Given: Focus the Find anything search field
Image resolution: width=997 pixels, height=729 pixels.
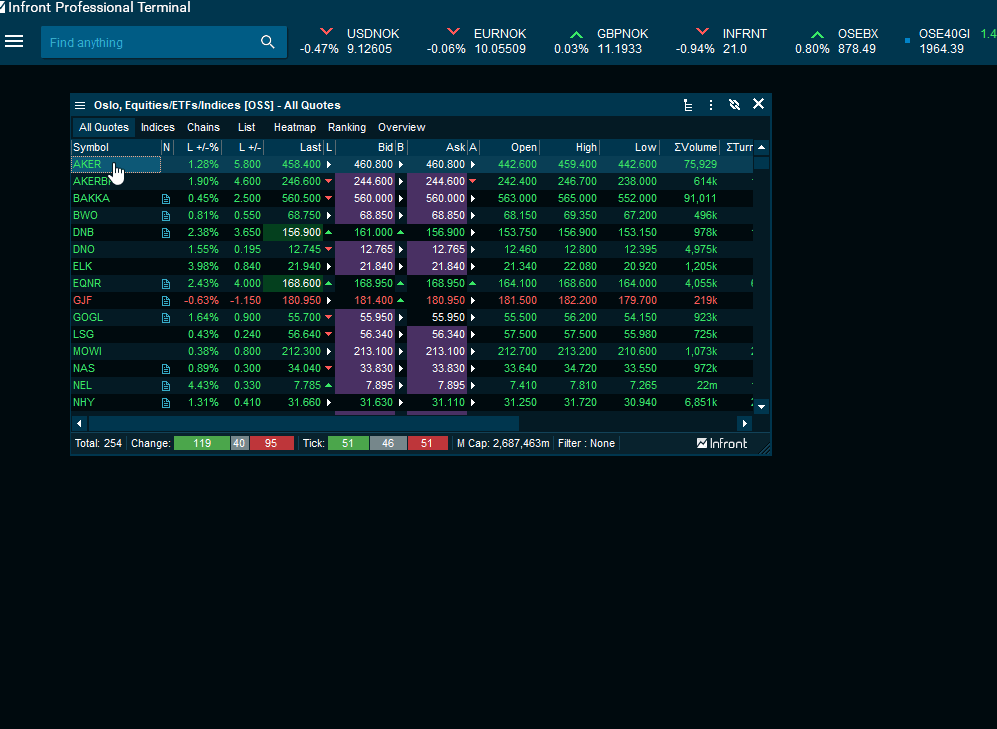Looking at the screenshot, I should [150, 42].
